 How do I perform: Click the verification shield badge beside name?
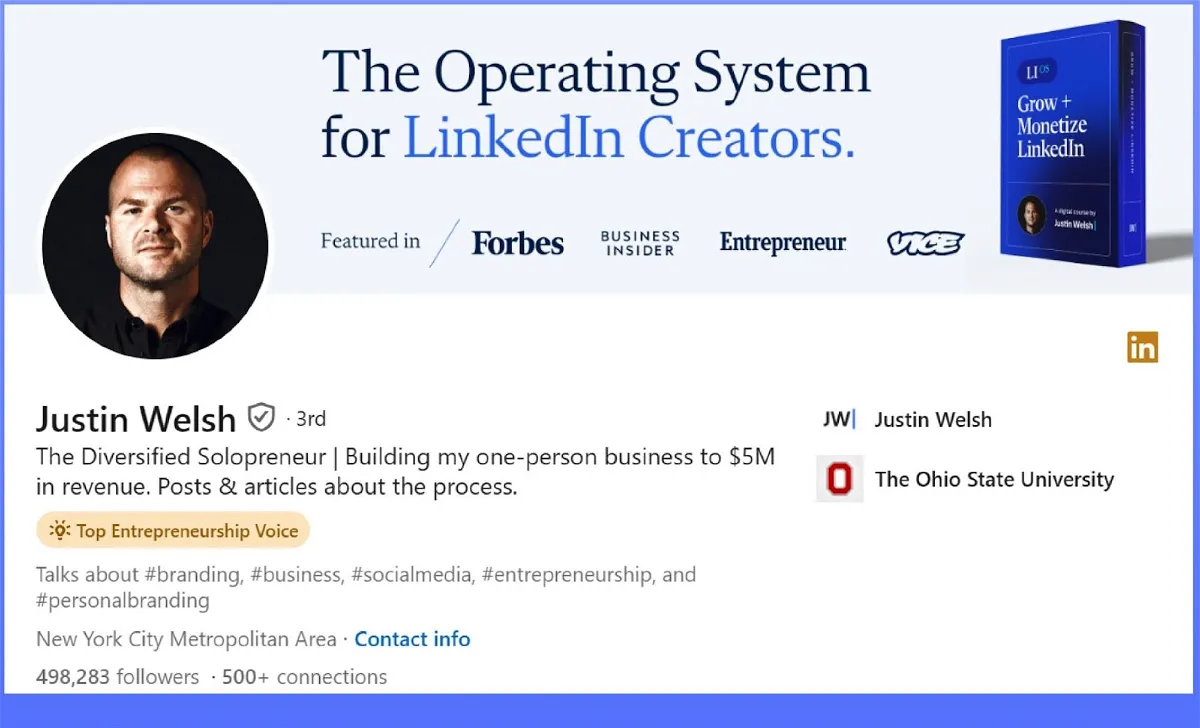[x=261, y=417]
